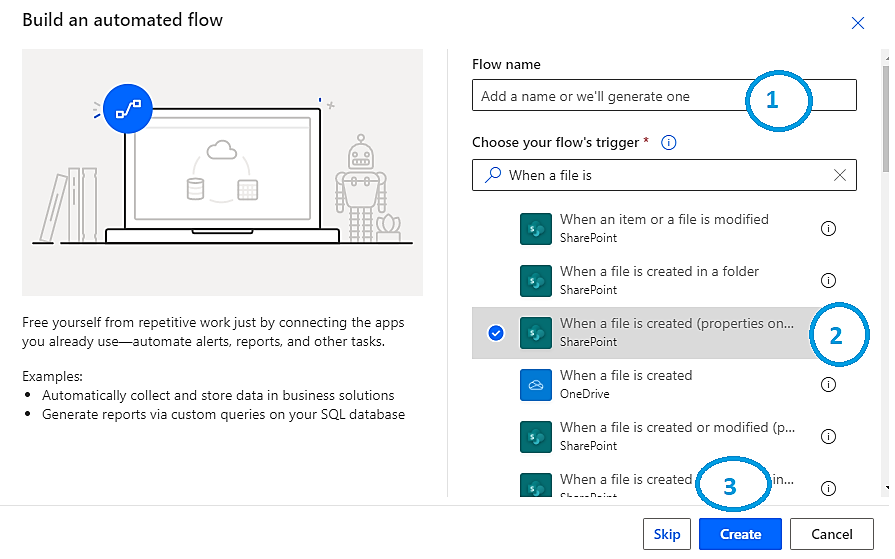Choose 'When a file is created or modified (p...' text
Image resolution: width=895 pixels, height=559 pixels.
[677, 427]
